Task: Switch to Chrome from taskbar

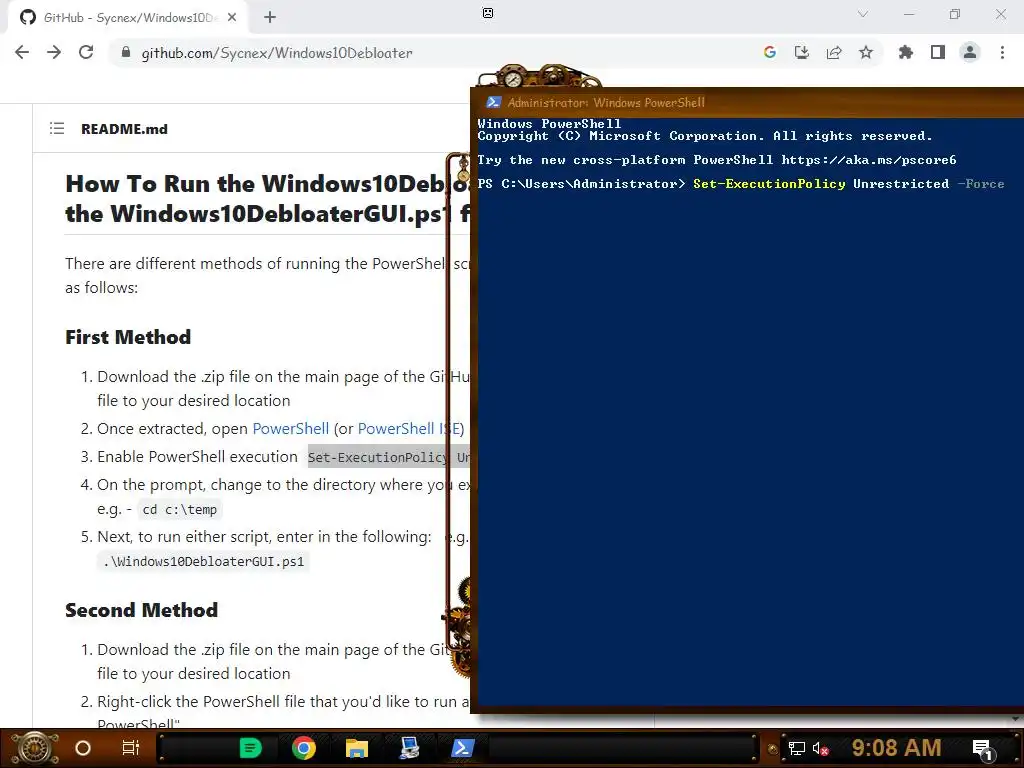Action: 304,748
